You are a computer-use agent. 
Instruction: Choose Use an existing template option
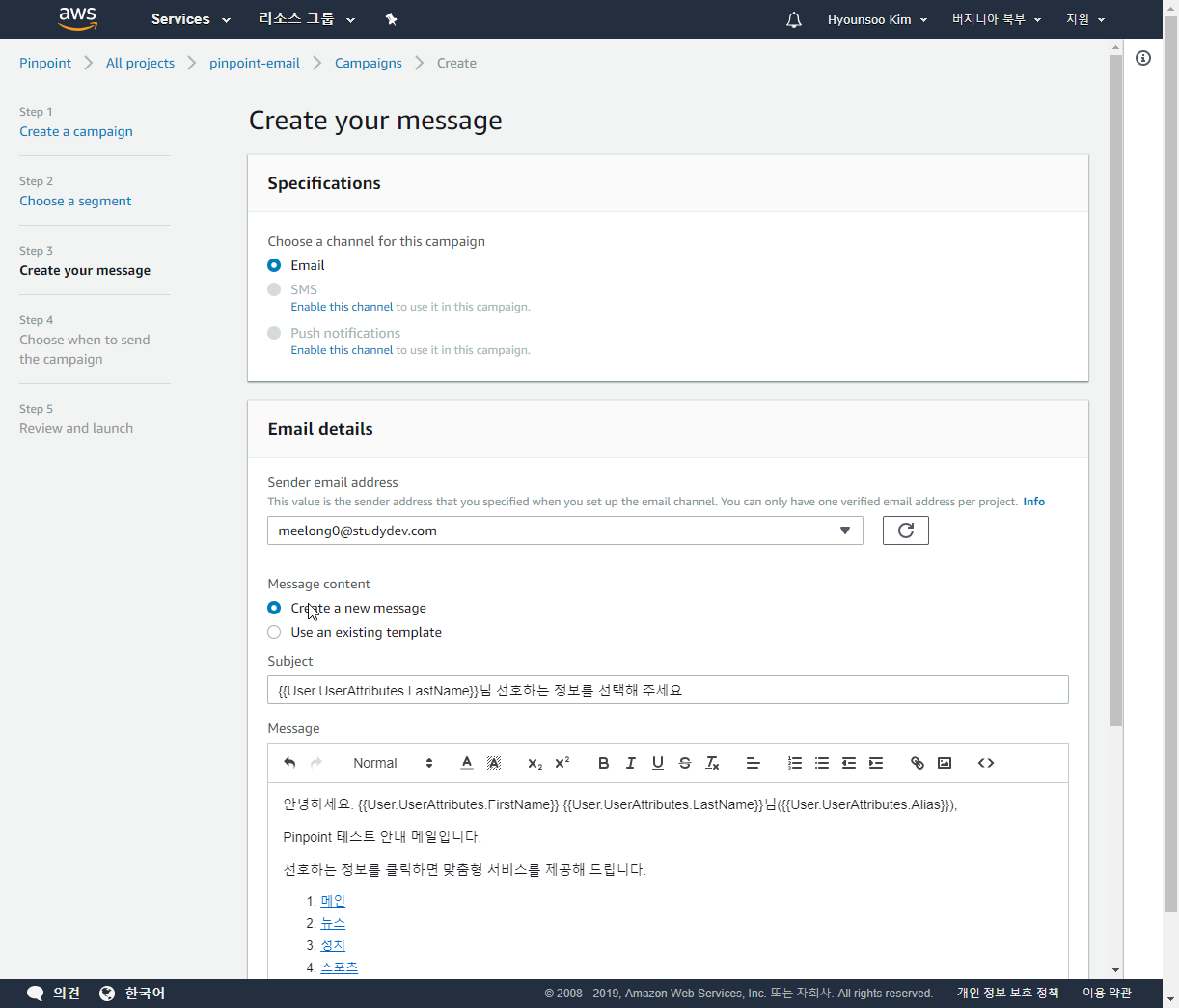click(274, 632)
